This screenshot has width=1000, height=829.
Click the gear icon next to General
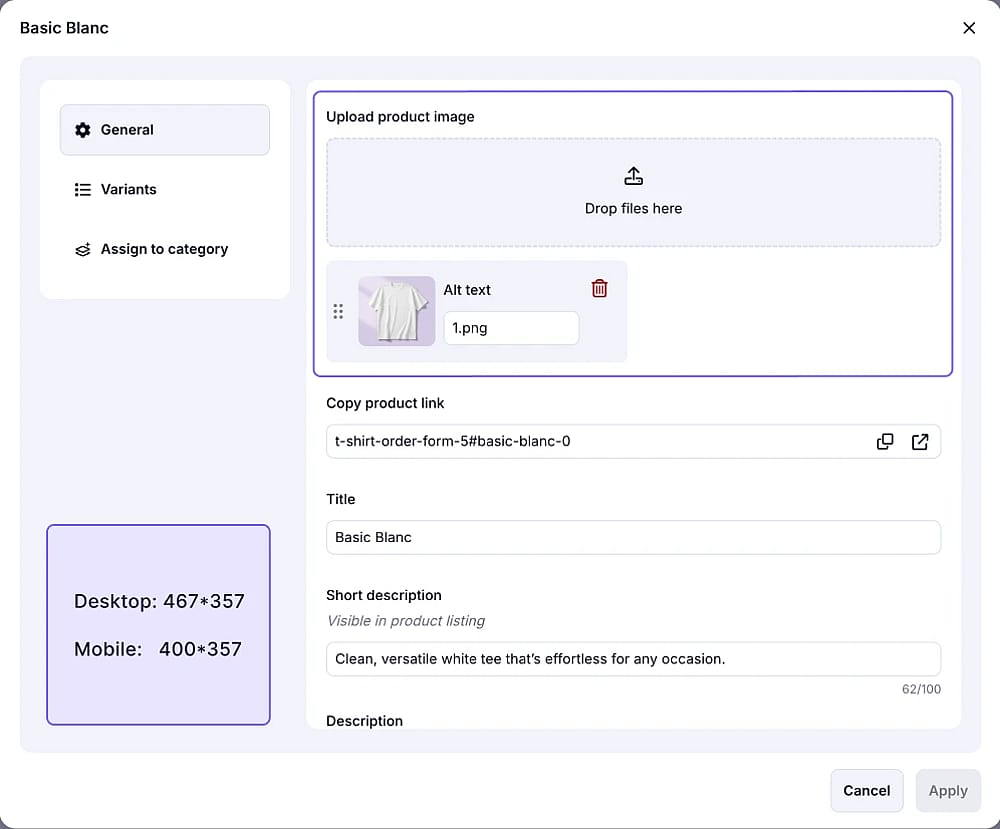click(82, 130)
